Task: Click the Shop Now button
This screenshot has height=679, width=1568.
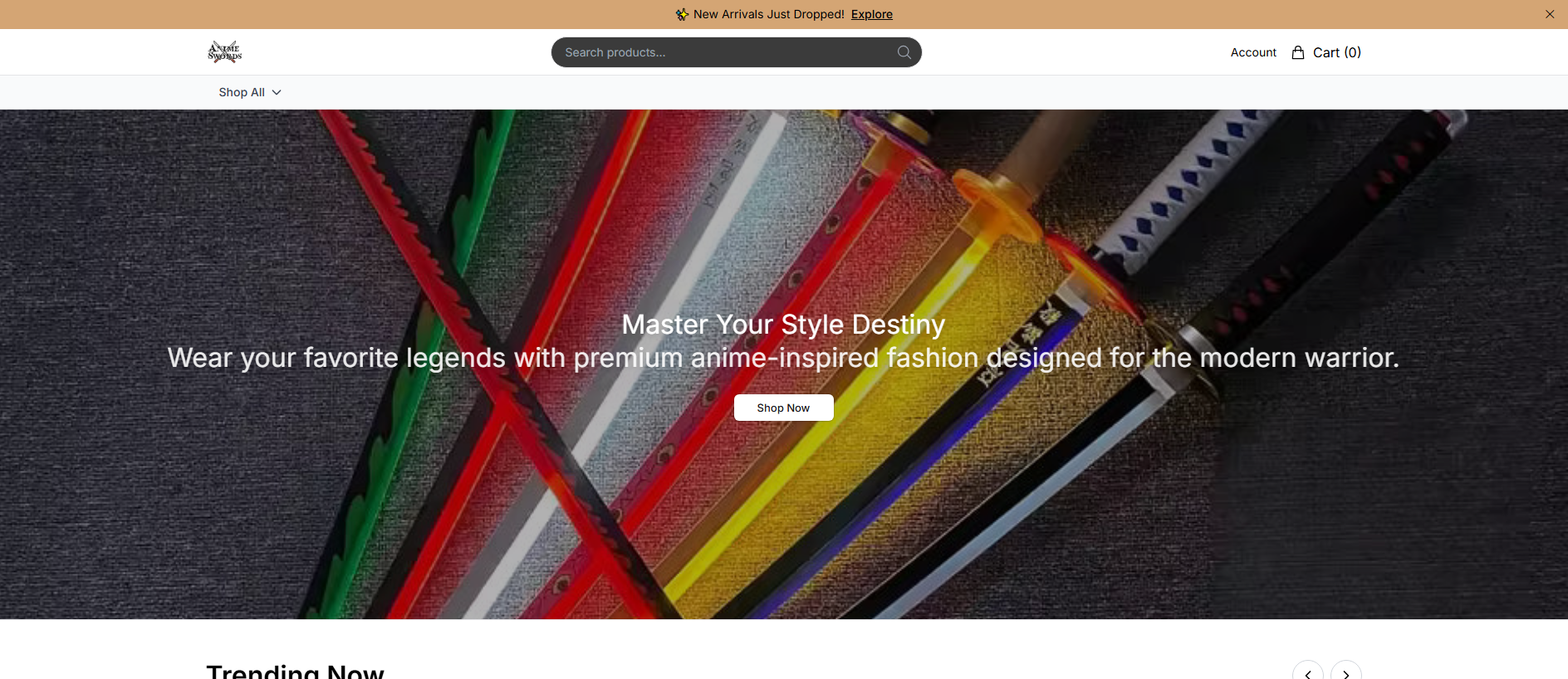Action: point(783,408)
